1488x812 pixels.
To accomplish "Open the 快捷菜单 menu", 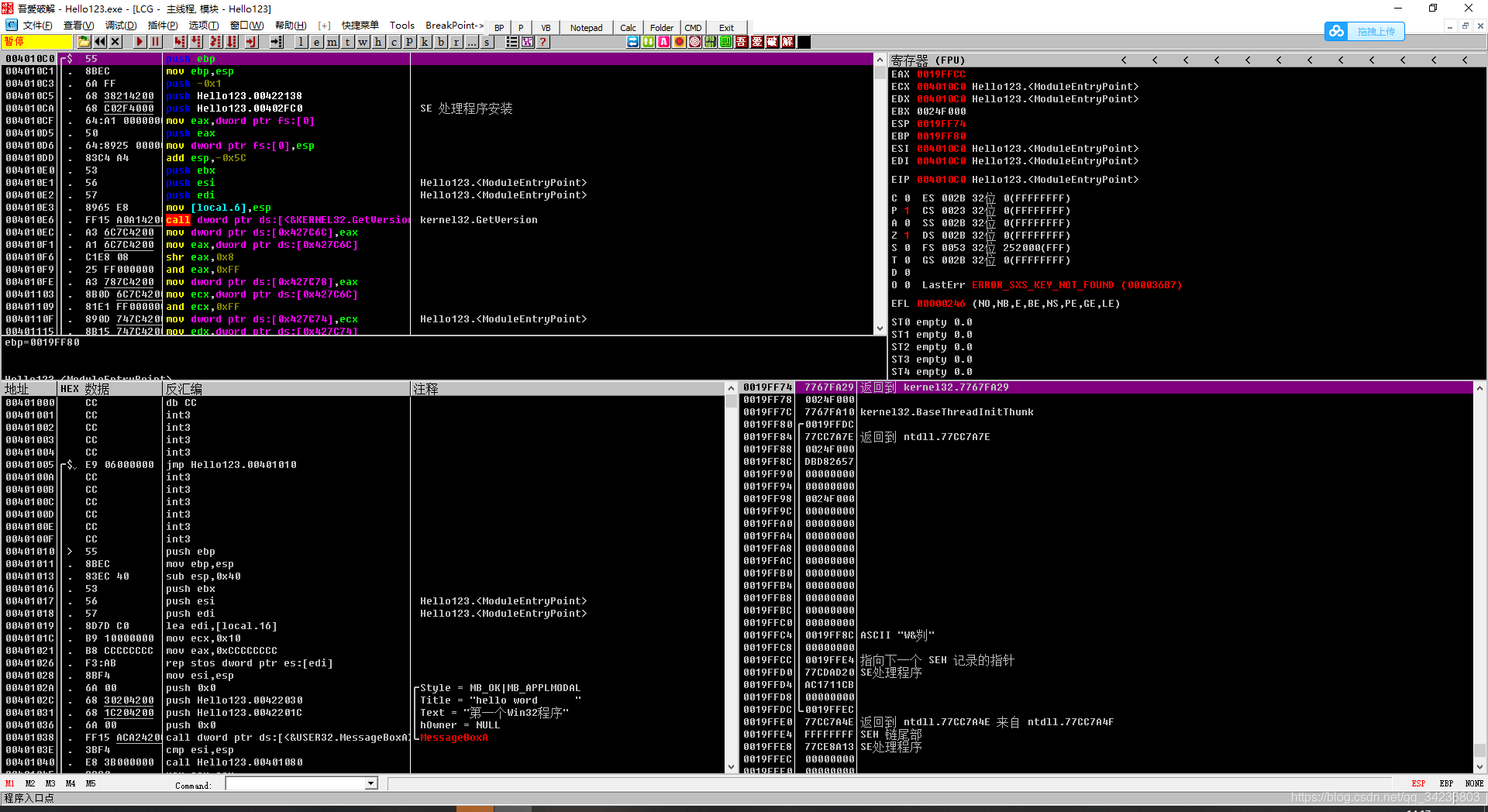I will 360,26.
